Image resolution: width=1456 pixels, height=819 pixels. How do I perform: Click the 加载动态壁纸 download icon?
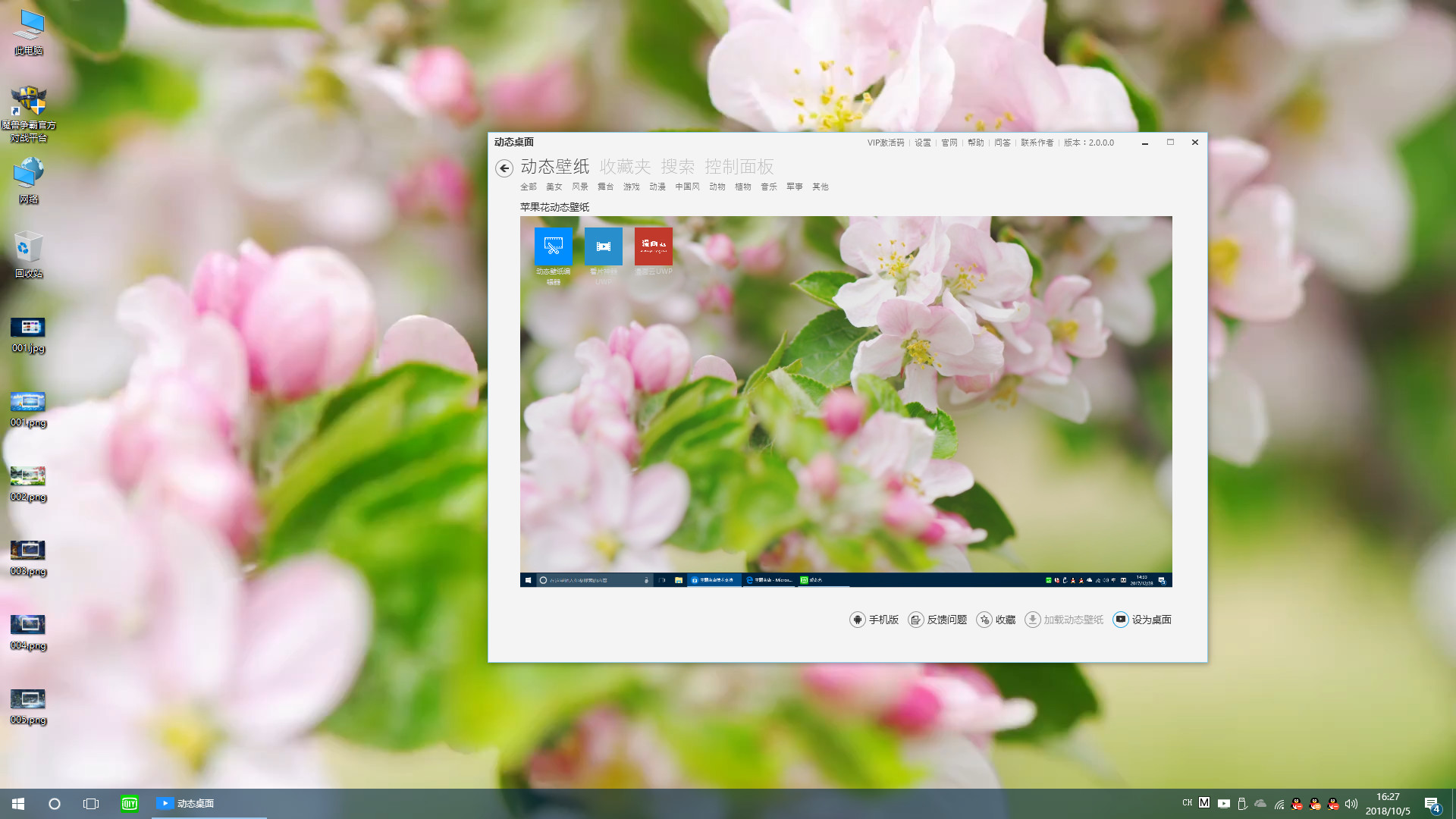[x=1033, y=620]
